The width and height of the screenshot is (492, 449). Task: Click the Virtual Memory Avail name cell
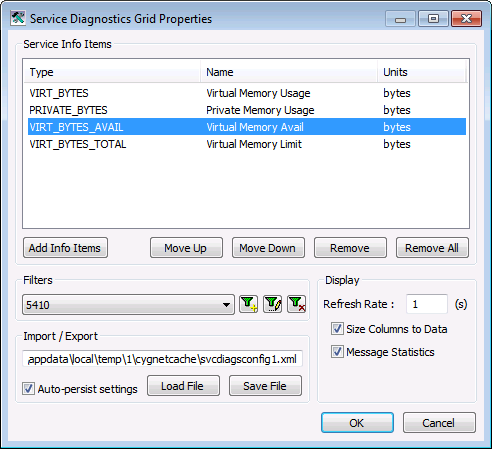(x=255, y=127)
